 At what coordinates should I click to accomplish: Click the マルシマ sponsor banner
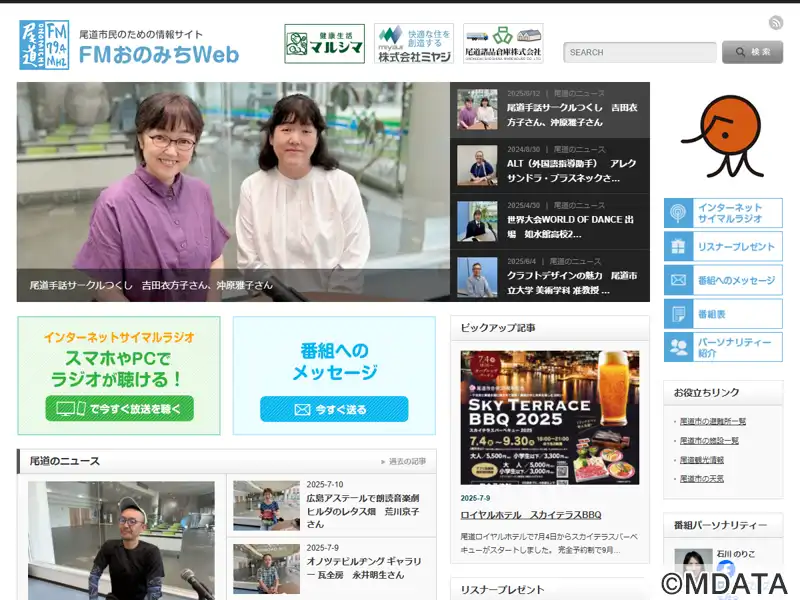pyautogui.click(x=324, y=44)
